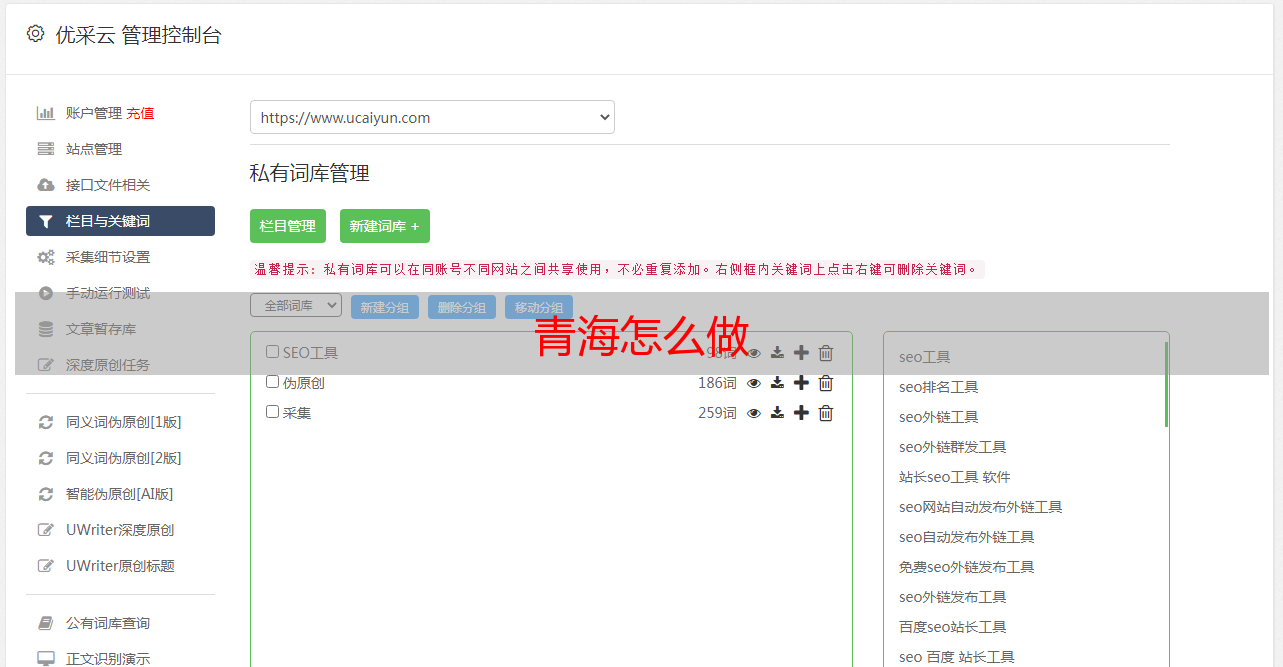
Task: Select 栏目与关键词 sidebar item
Action: [x=120, y=221]
